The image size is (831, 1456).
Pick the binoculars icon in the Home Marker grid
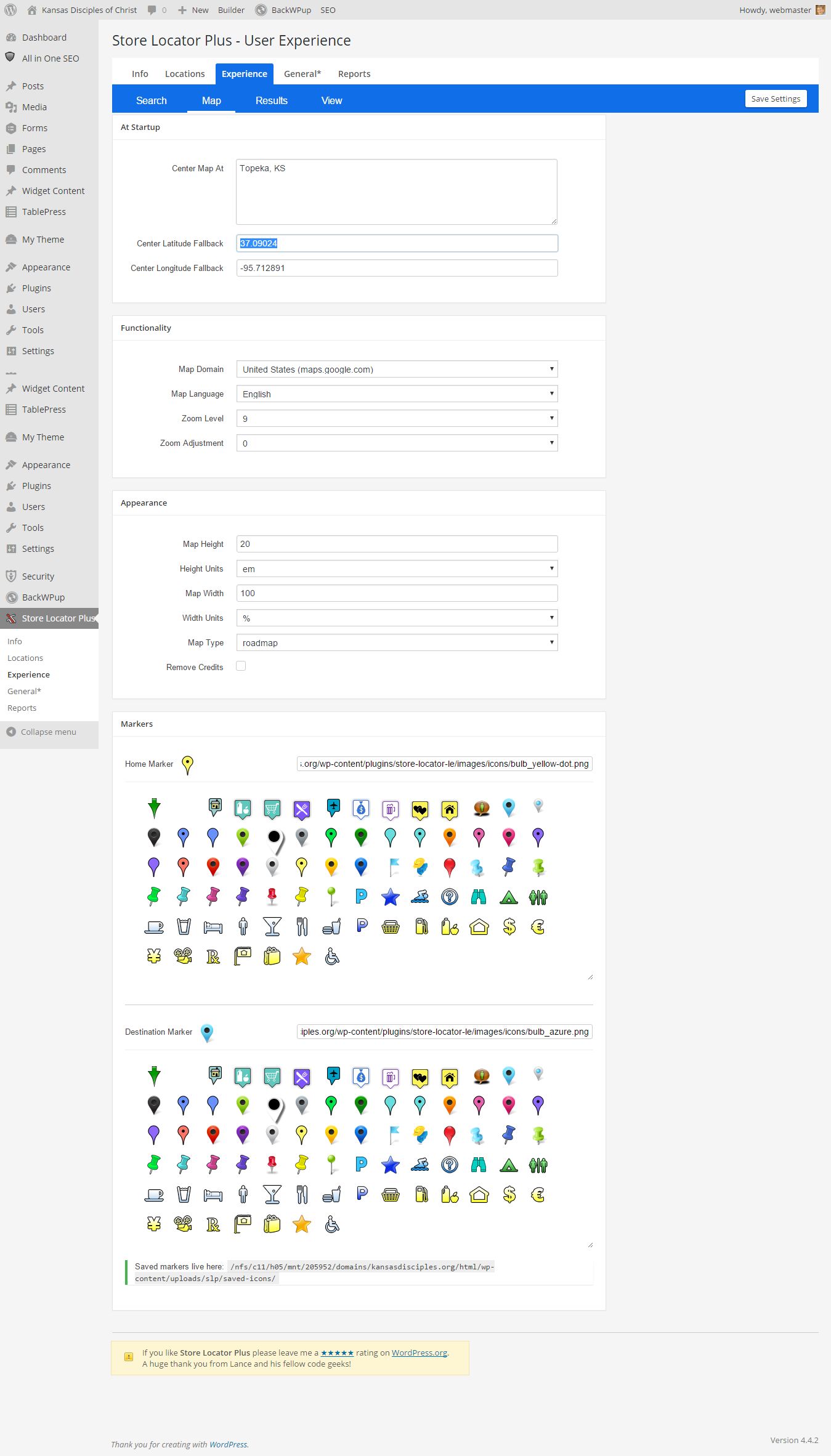point(479,897)
